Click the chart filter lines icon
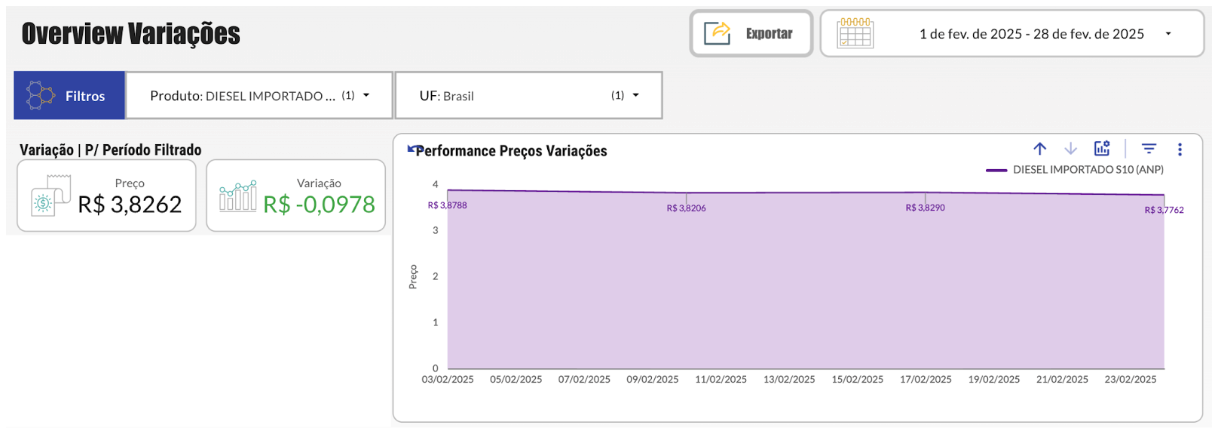The height and width of the screenshot is (433, 1216). (1149, 149)
